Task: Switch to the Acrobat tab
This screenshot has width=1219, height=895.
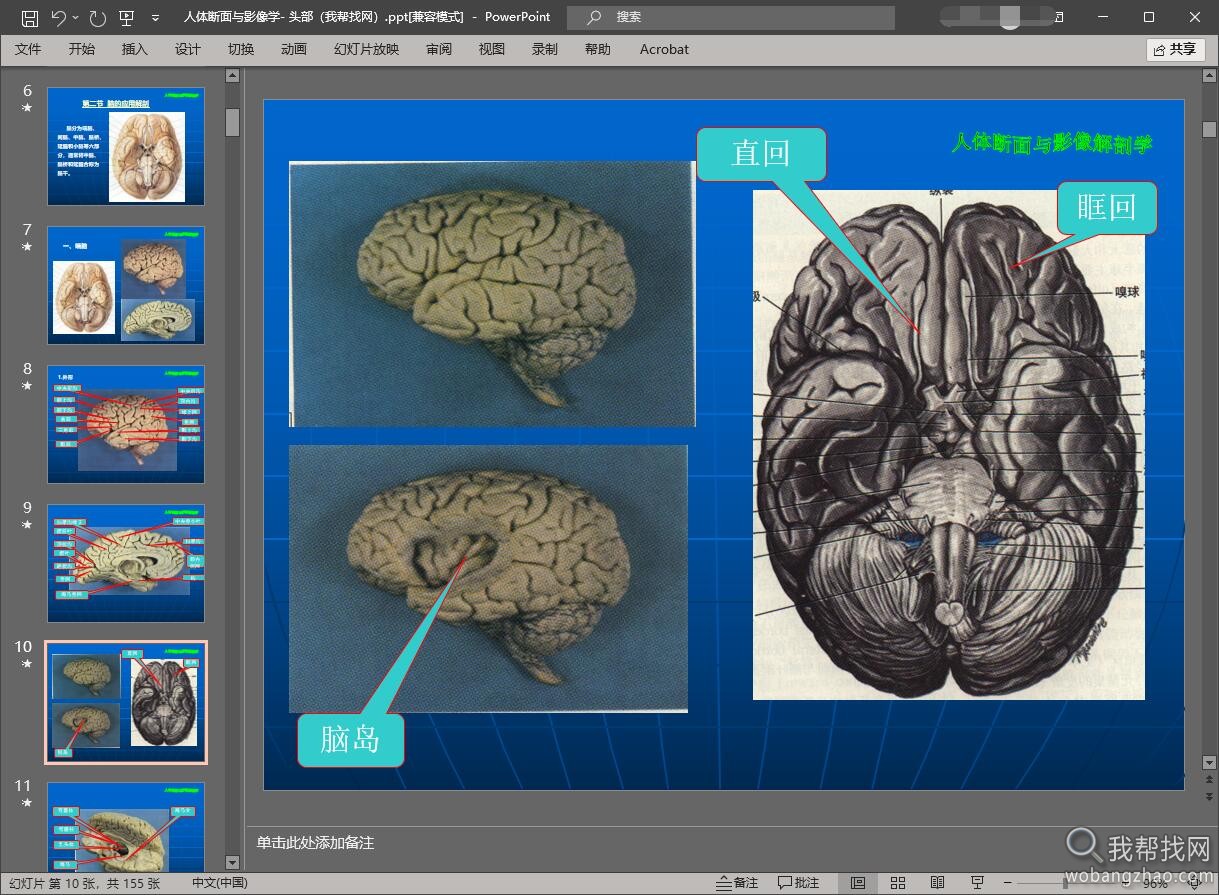Action: point(664,49)
